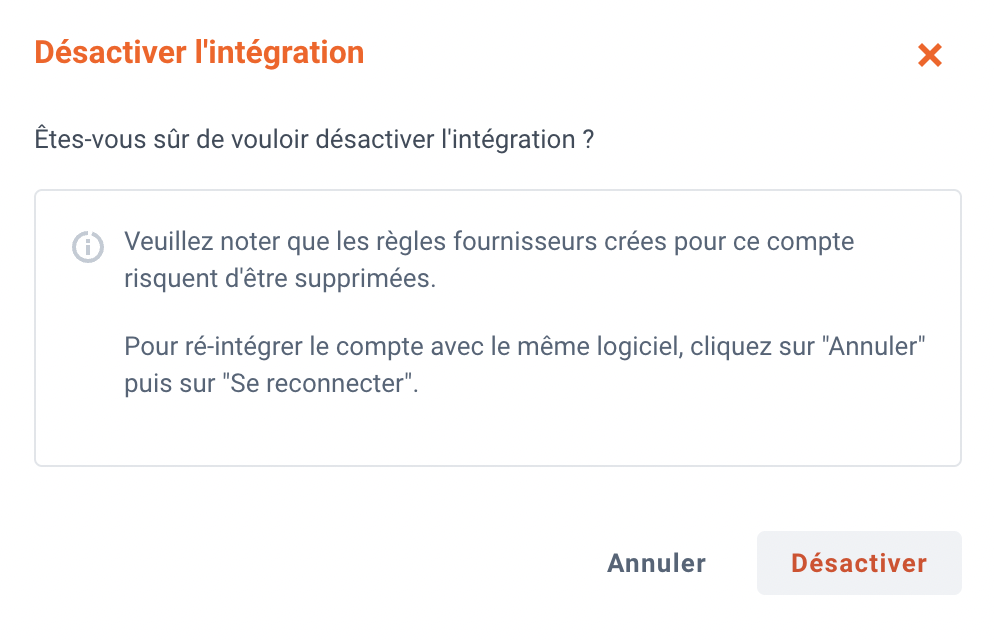Select the grey Désactiver action at the bottom

pos(859,563)
